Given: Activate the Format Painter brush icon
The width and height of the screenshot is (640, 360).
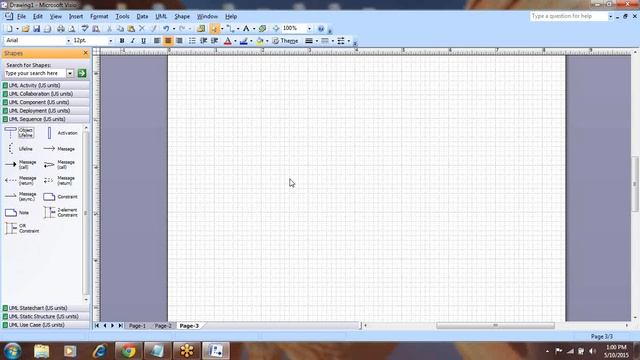Looking at the screenshot, I should coord(153,29).
